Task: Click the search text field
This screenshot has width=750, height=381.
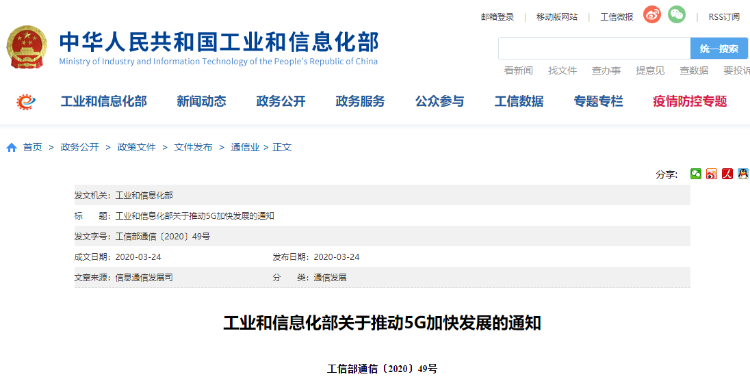Action: pyautogui.click(x=594, y=48)
